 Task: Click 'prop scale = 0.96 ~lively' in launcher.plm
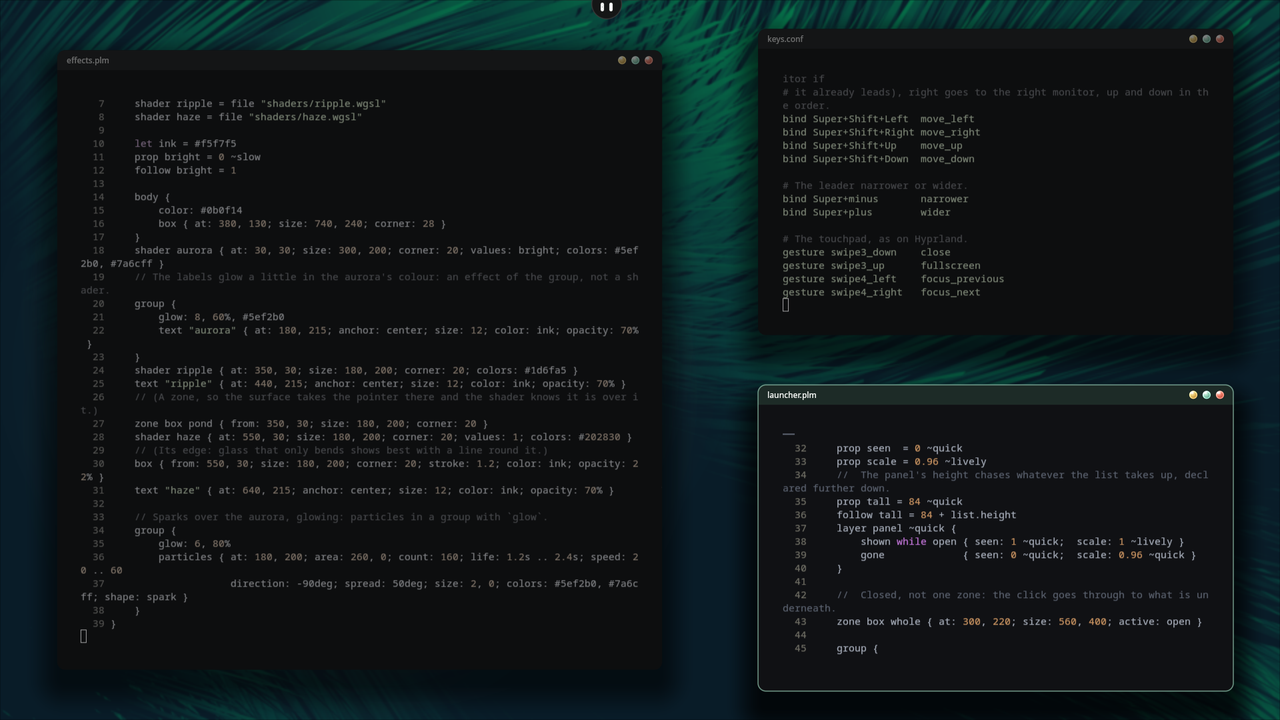tap(912, 462)
